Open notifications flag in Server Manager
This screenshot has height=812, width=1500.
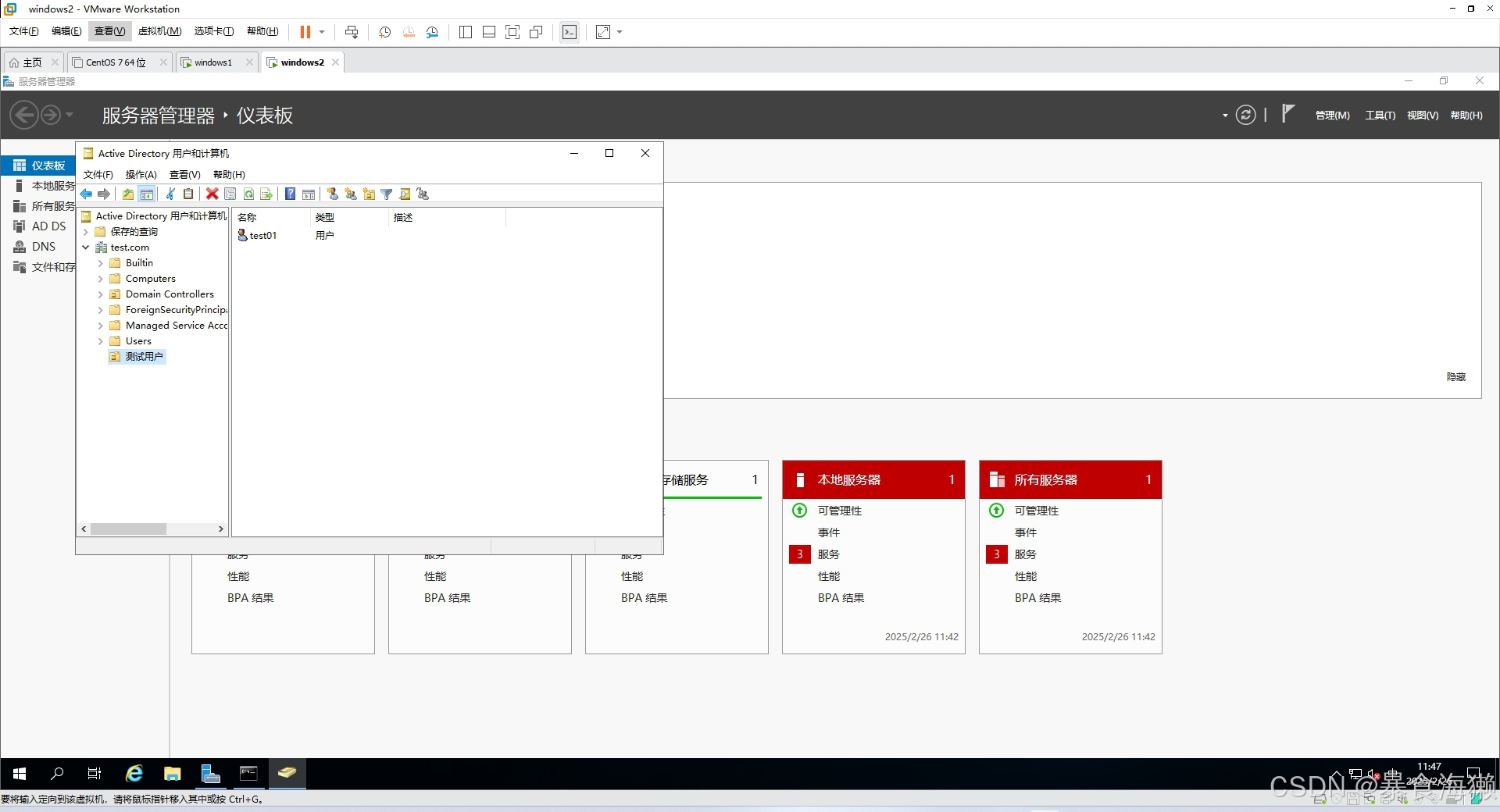tap(1287, 114)
